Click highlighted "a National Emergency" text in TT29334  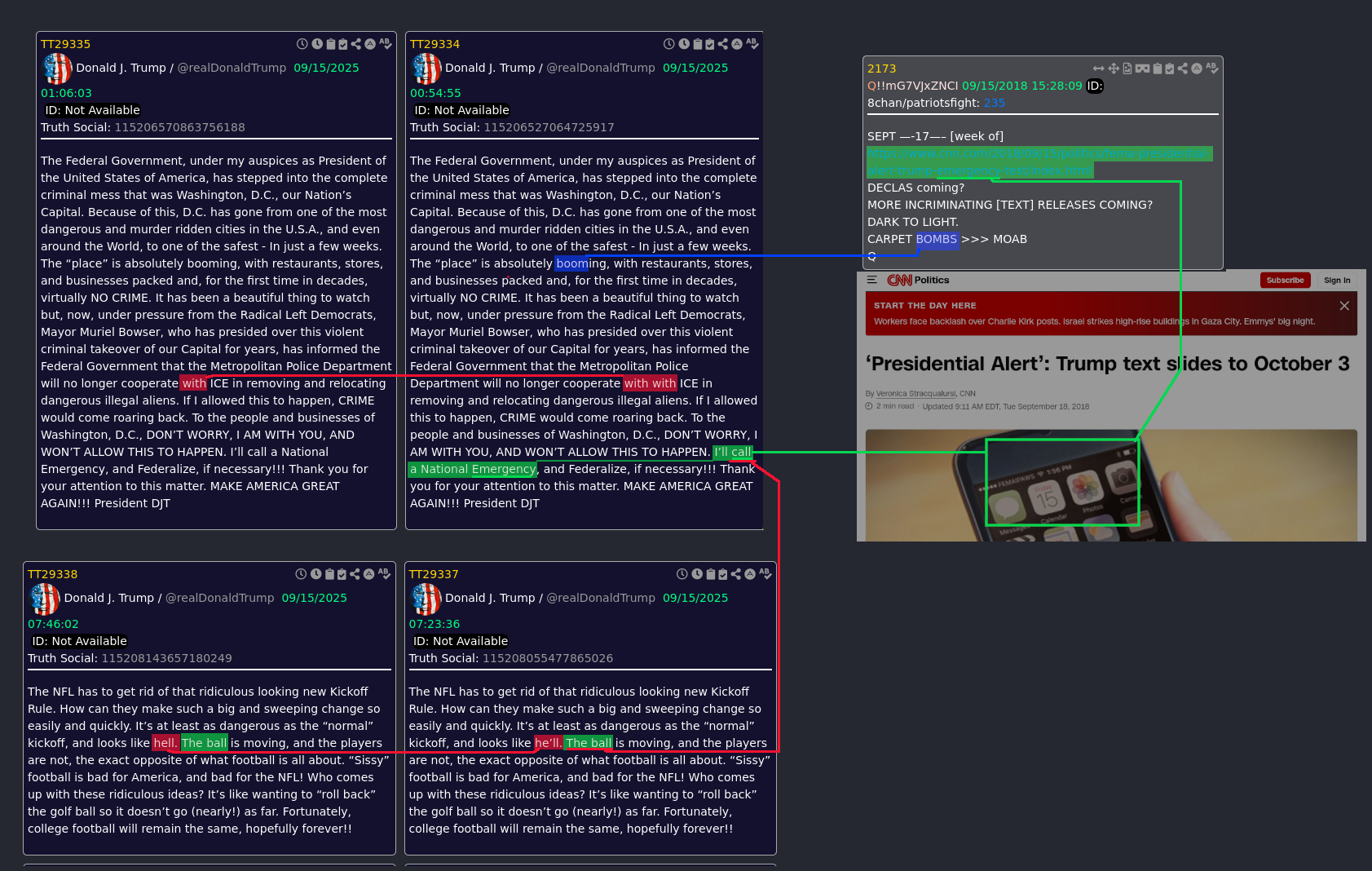473,469
